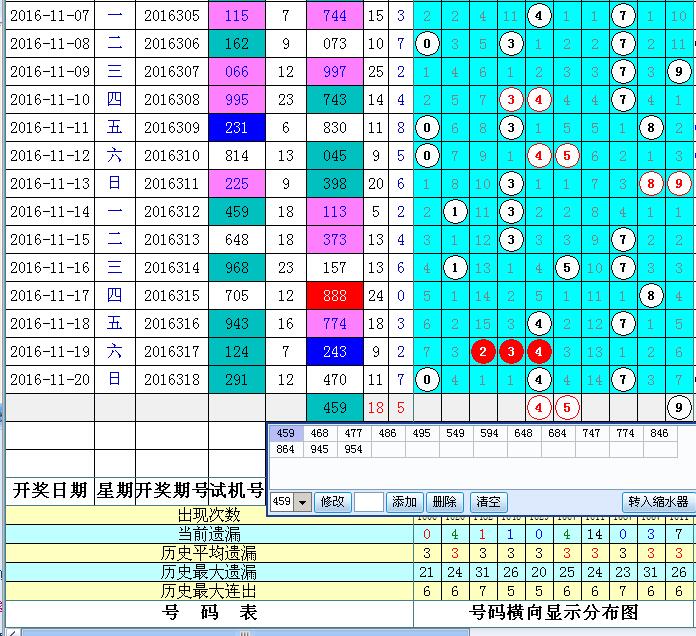This screenshot has width=696, height=636.
Task: Click solid red circle 2 in 2016-11-19 row
Action: point(483,351)
